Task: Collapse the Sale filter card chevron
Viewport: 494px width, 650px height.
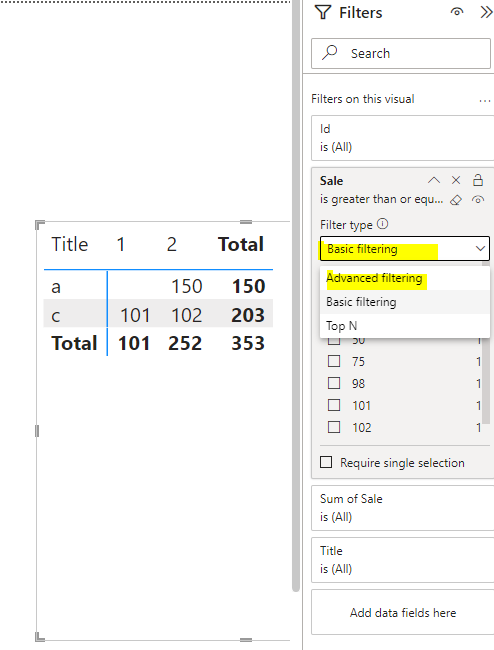Action: click(434, 180)
